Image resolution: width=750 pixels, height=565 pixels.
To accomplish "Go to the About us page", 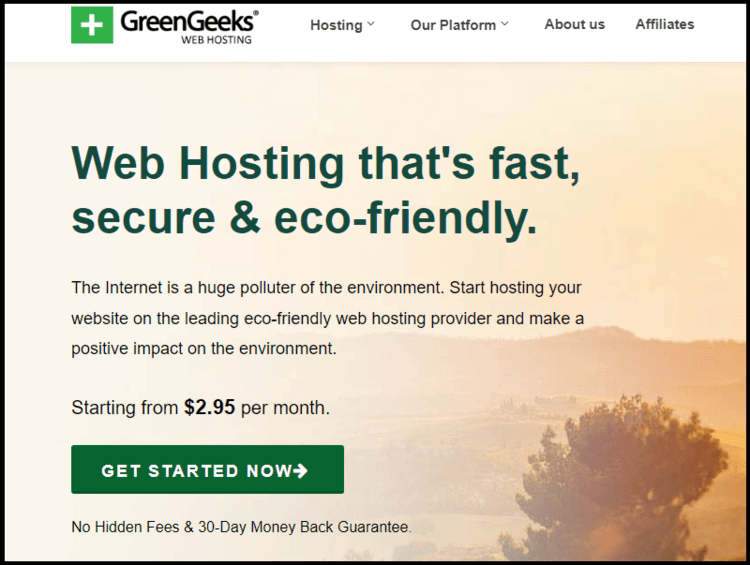I will click(x=574, y=24).
